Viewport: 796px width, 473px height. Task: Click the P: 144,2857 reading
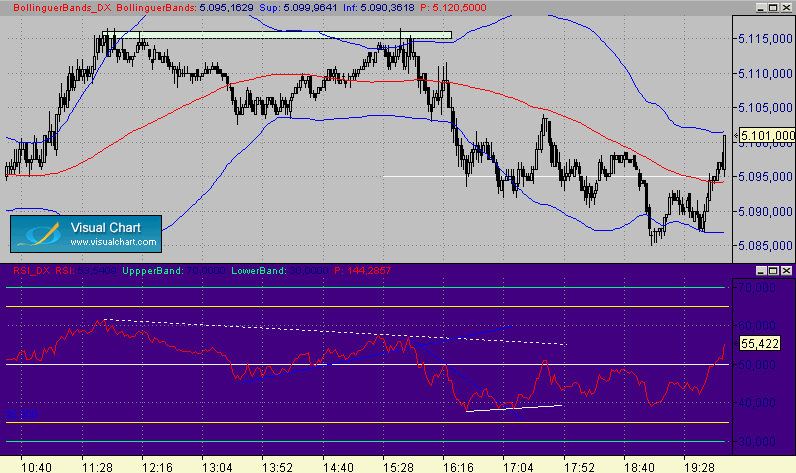tap(362, 271)
